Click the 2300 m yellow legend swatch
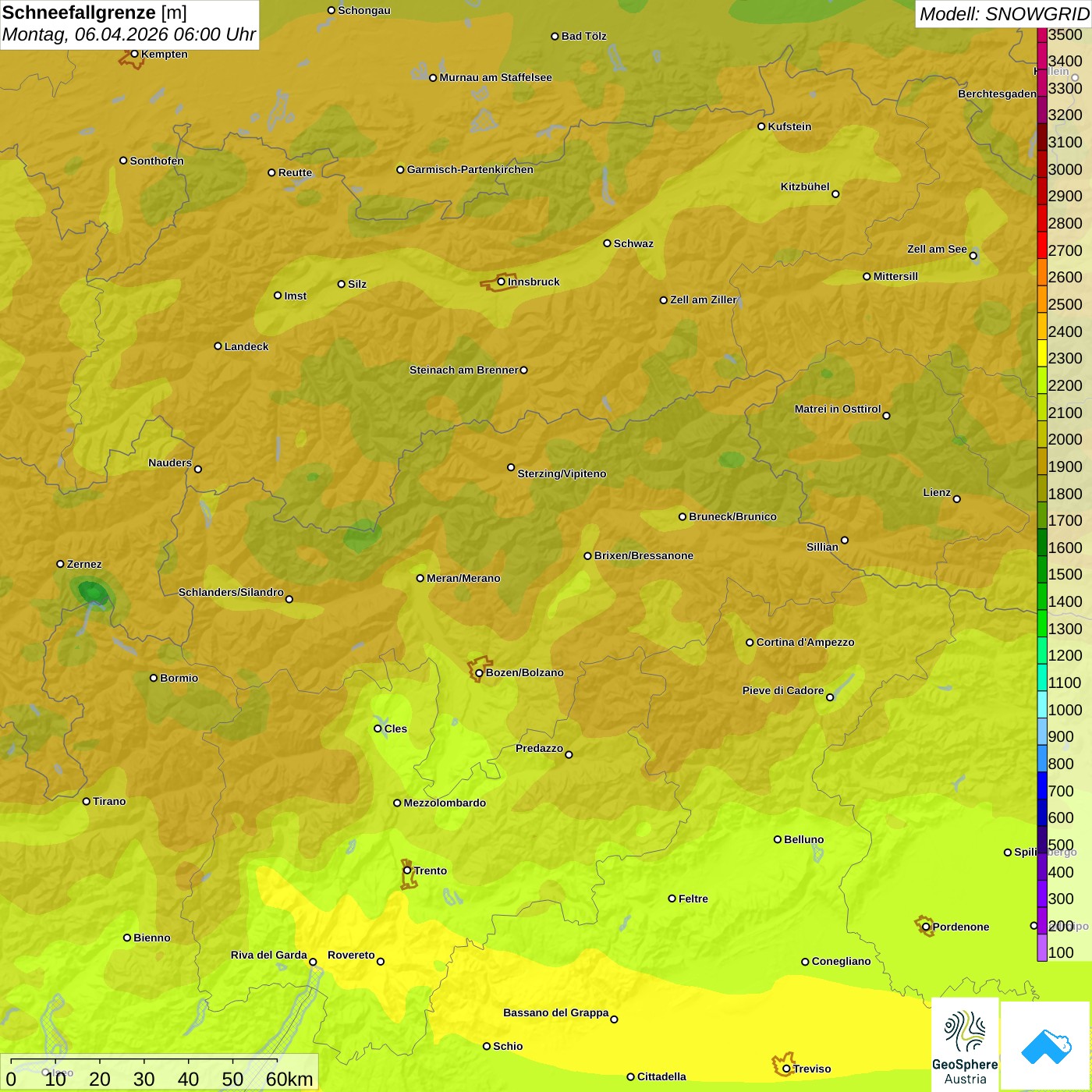The image size is (1092, 1092). pyautogui.click(x=1042, y=353)
